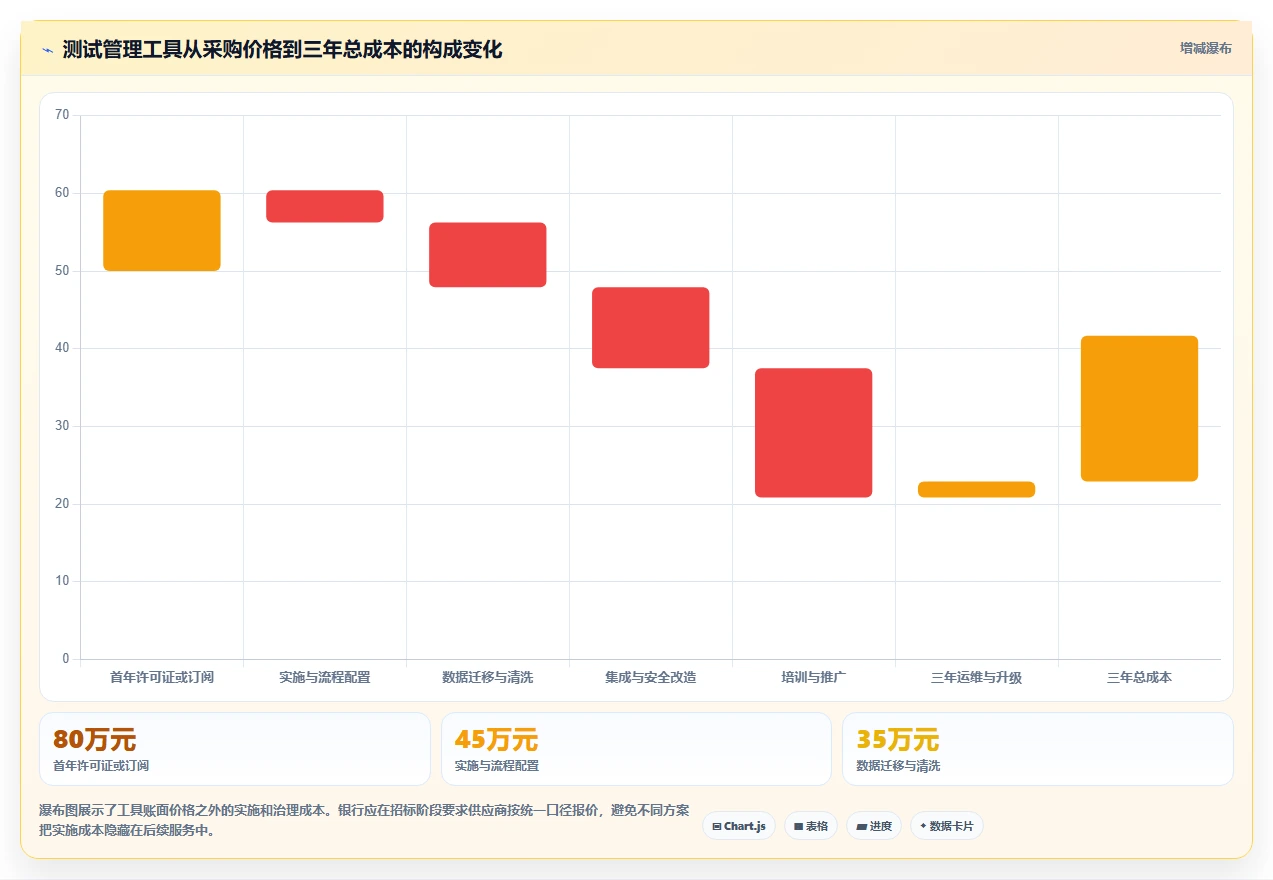
Task: Click the chart title 测试管理工具从采购价格到三年总成本的构成变化
Action: (282, 50)
